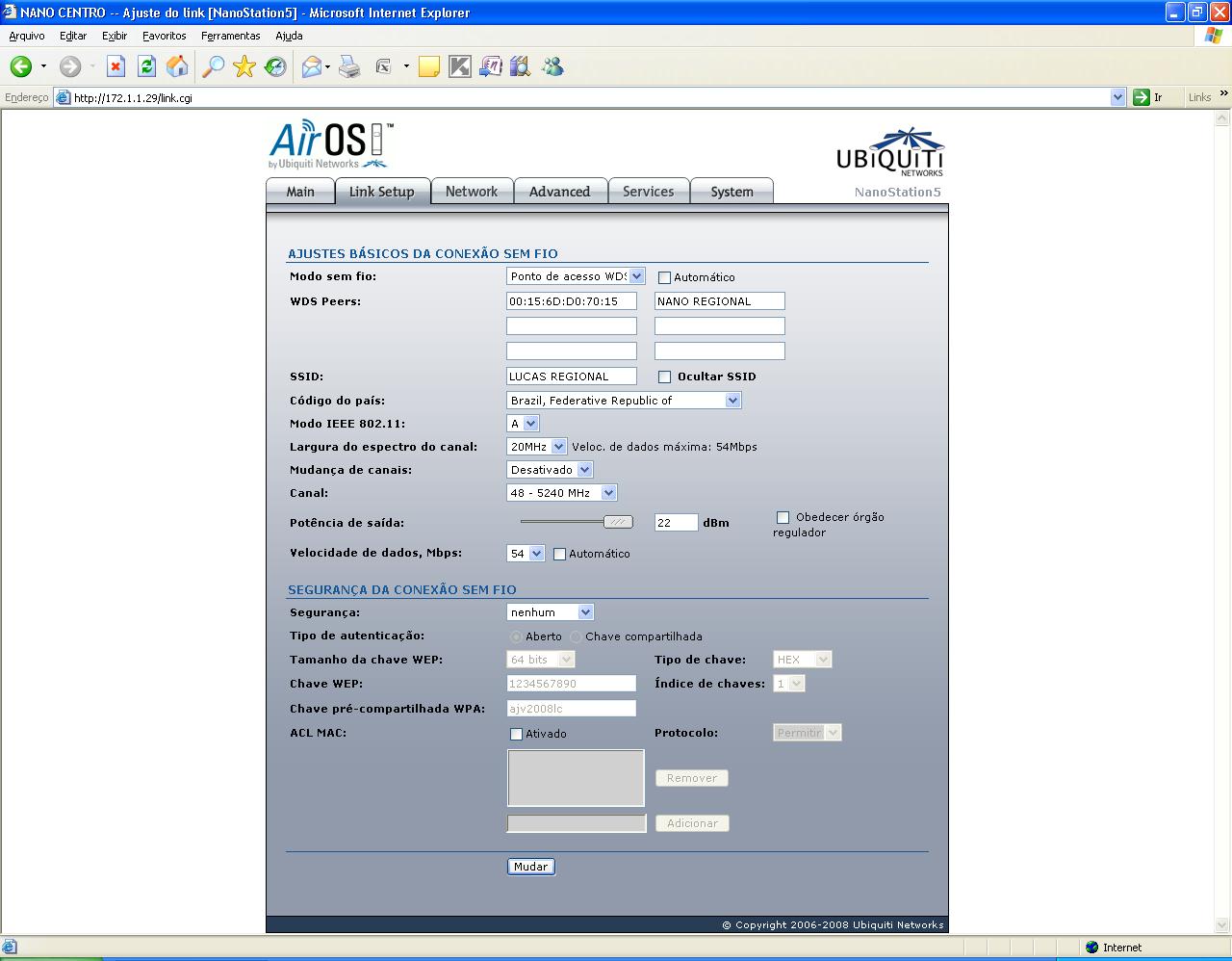Open the Canal 48 - 5240 MHz dropdown

[x=561, y=493]
